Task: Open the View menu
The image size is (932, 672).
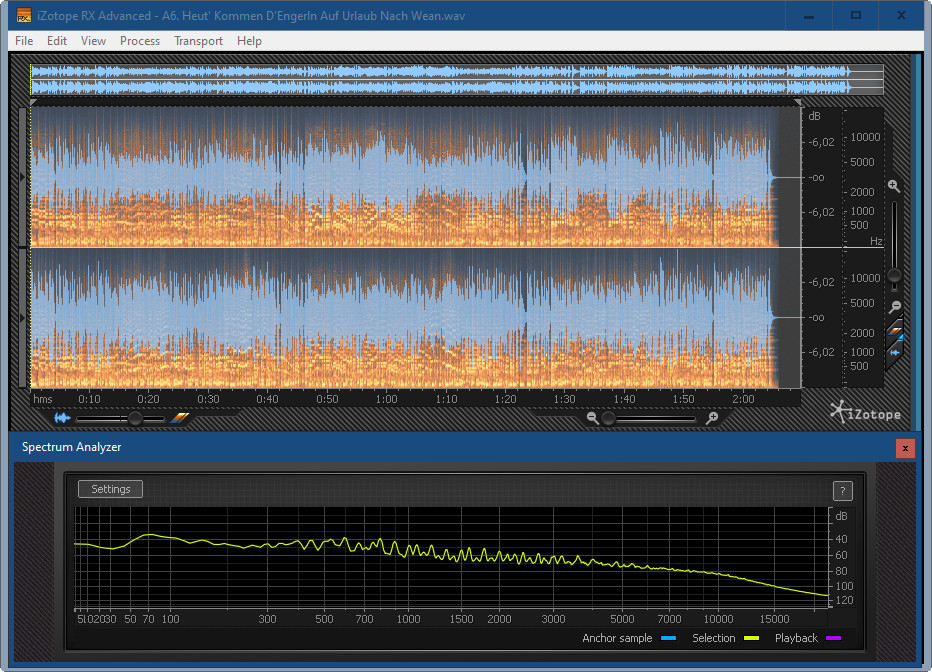Action: pyautogui.click(x=93, y=41)
